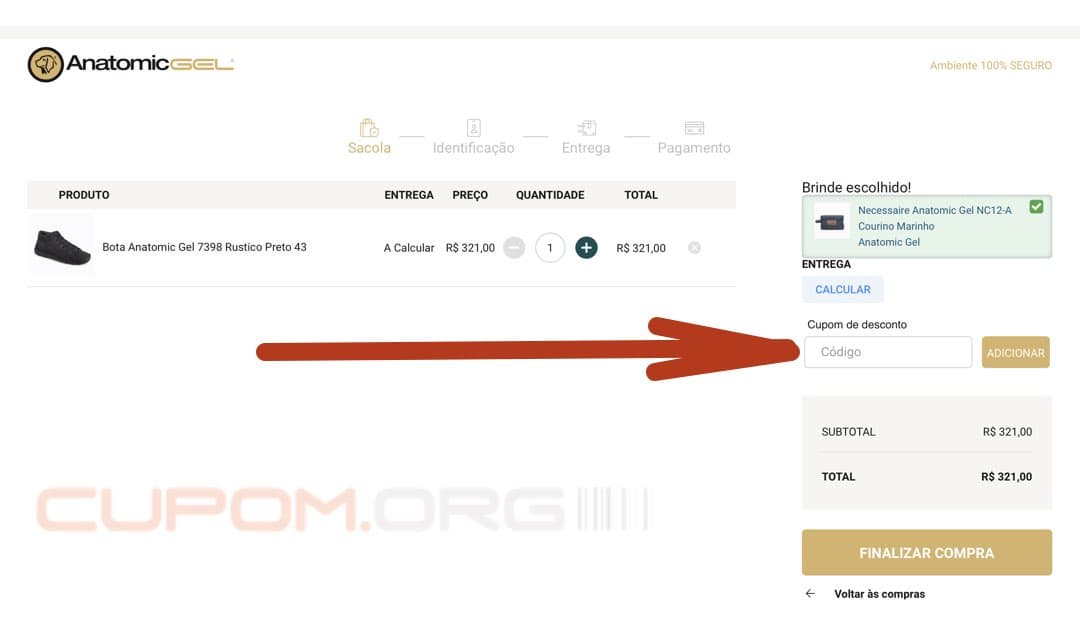Viewport: 1080px width, 642px height.
Task: Decrease quantity with the minus button
Action: [x=514, y=248]
